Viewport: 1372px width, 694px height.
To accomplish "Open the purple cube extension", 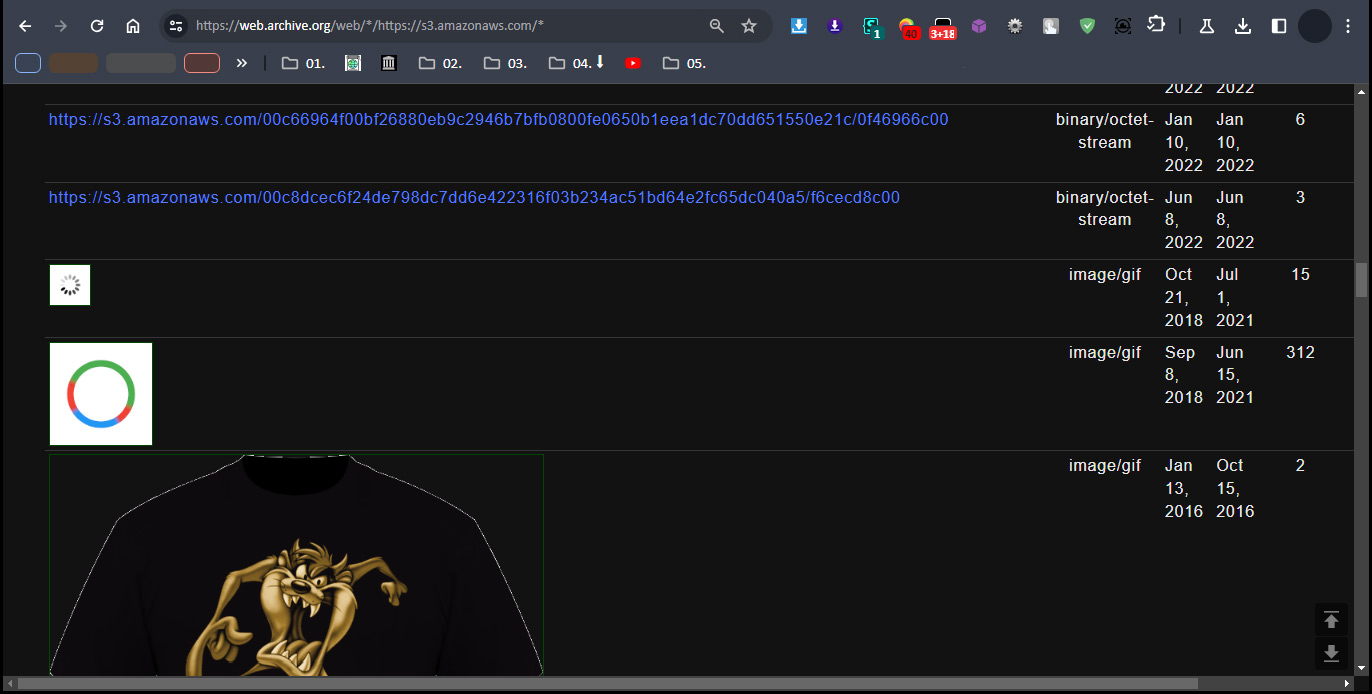I will (979, 26).
